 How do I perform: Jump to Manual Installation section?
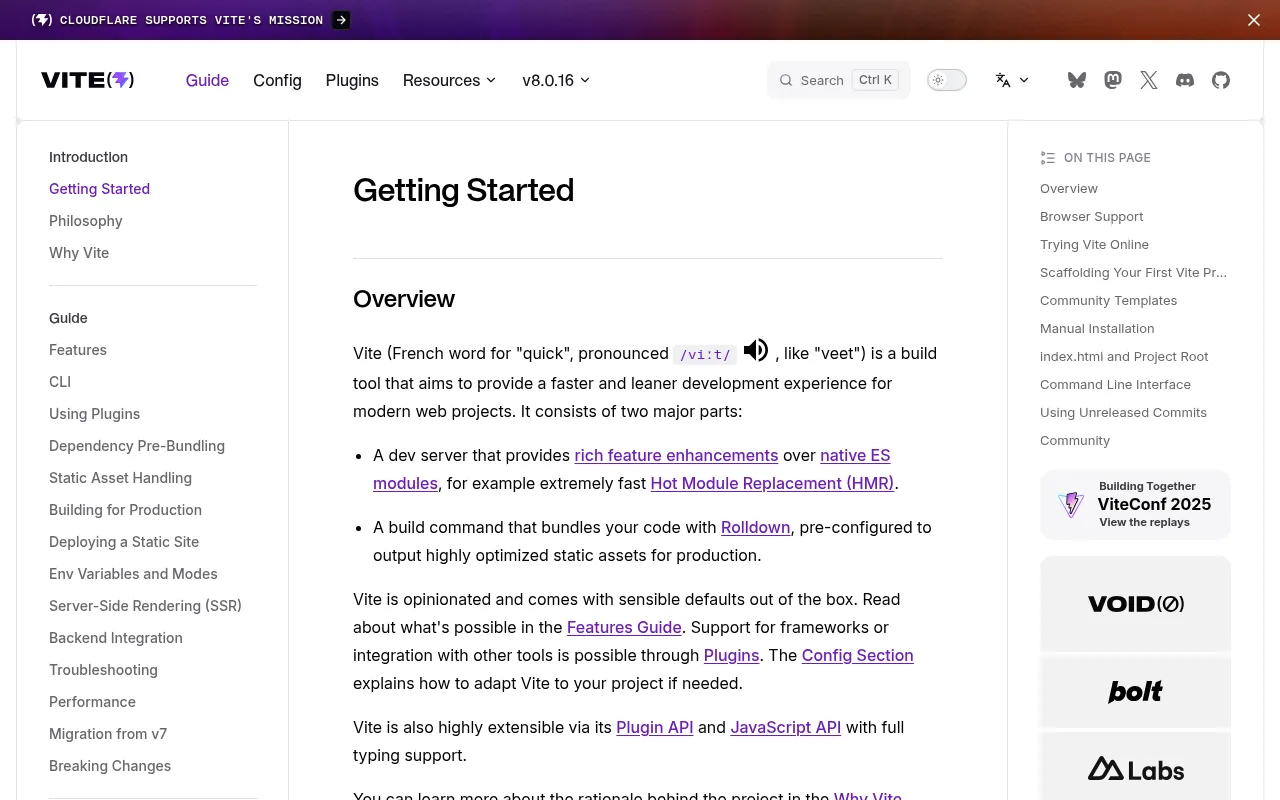click(1097, 328)
